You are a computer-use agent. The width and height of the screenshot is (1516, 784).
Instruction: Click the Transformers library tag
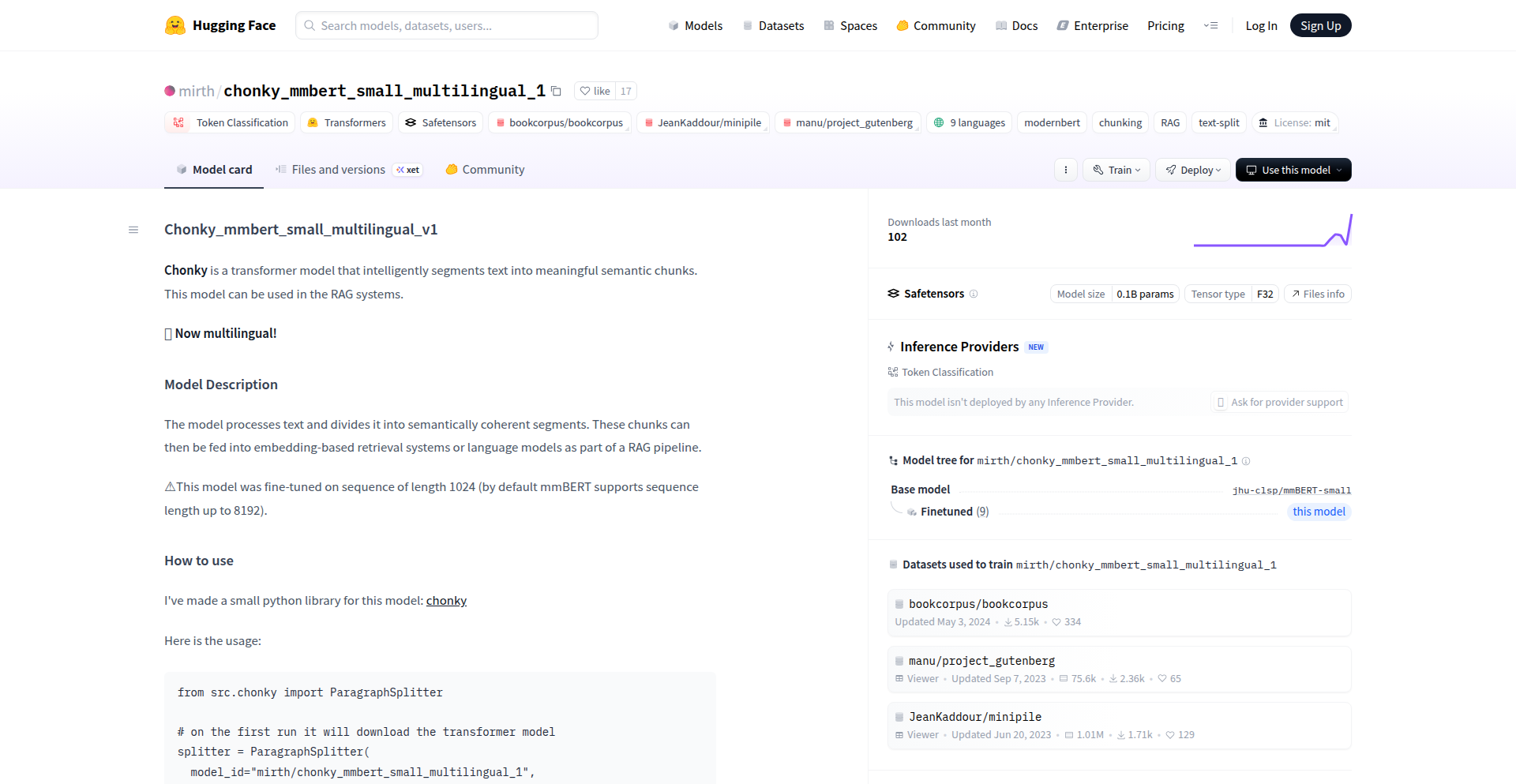click(x=347, y=122)
